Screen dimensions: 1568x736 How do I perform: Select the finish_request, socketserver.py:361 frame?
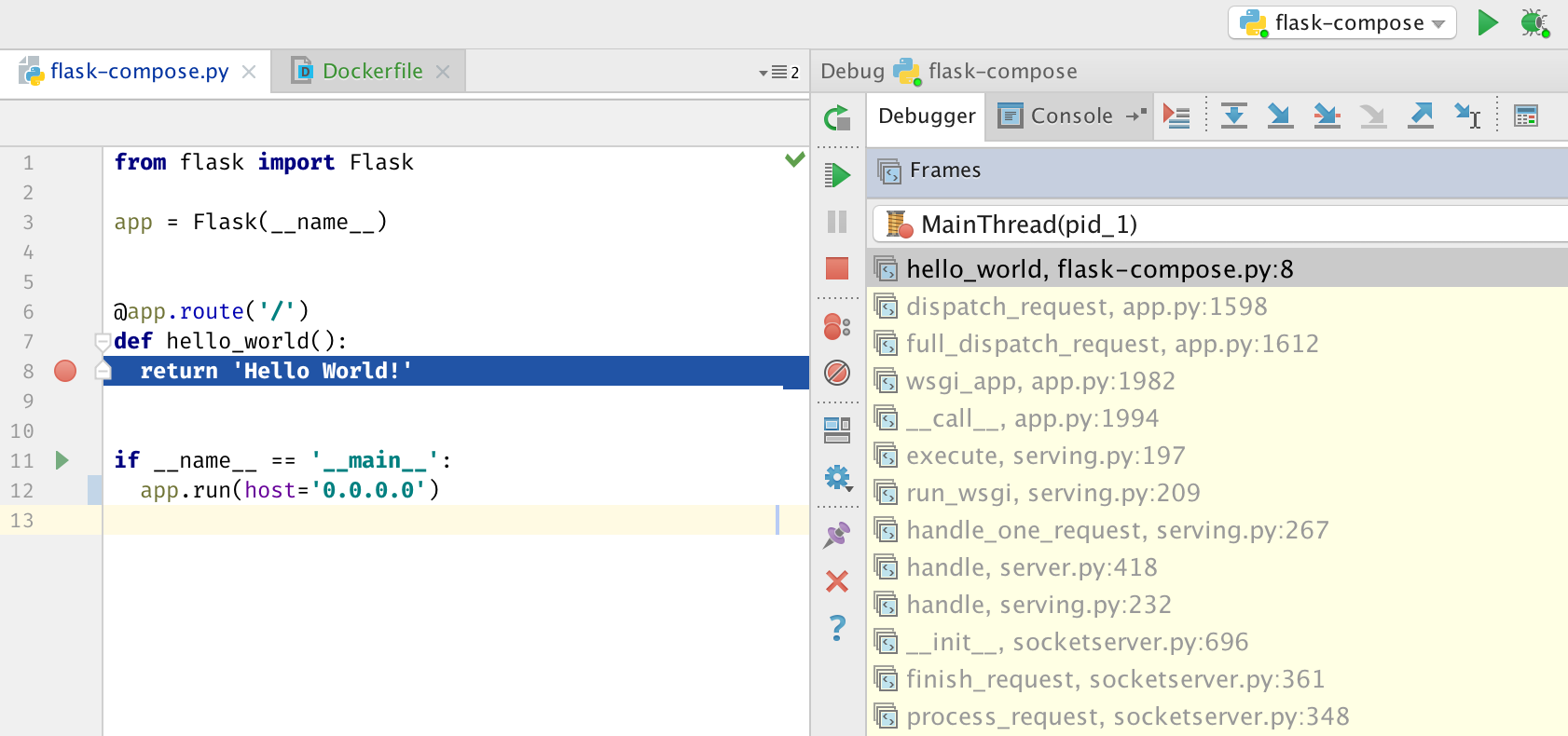coord(1219,679)
